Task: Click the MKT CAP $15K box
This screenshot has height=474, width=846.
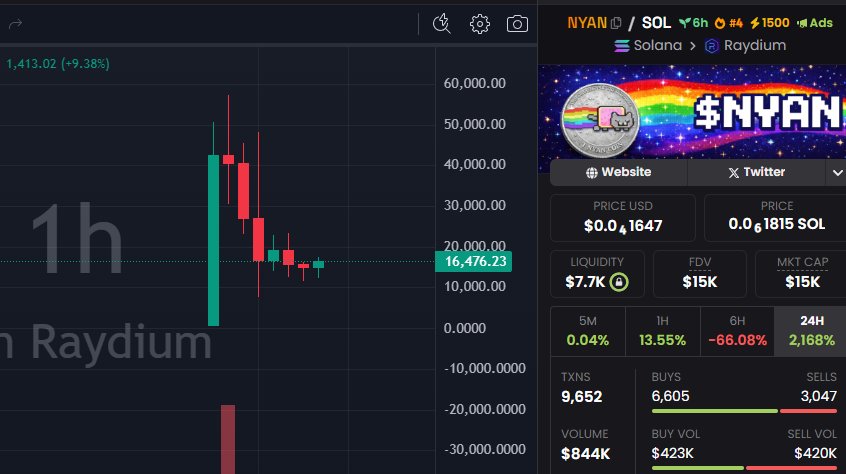Action: coord(802,273)
